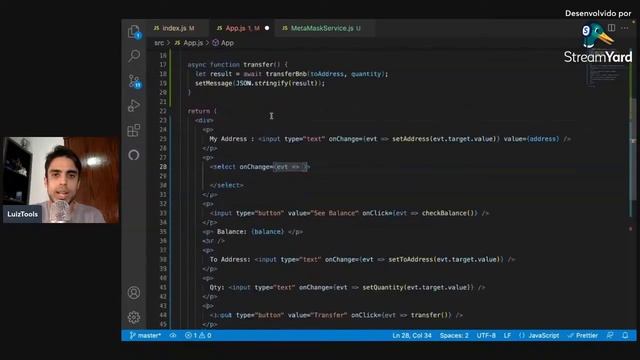Click the StreamYard logo
The width and height of the screenshot is (640, 360).
pos(598,43)
